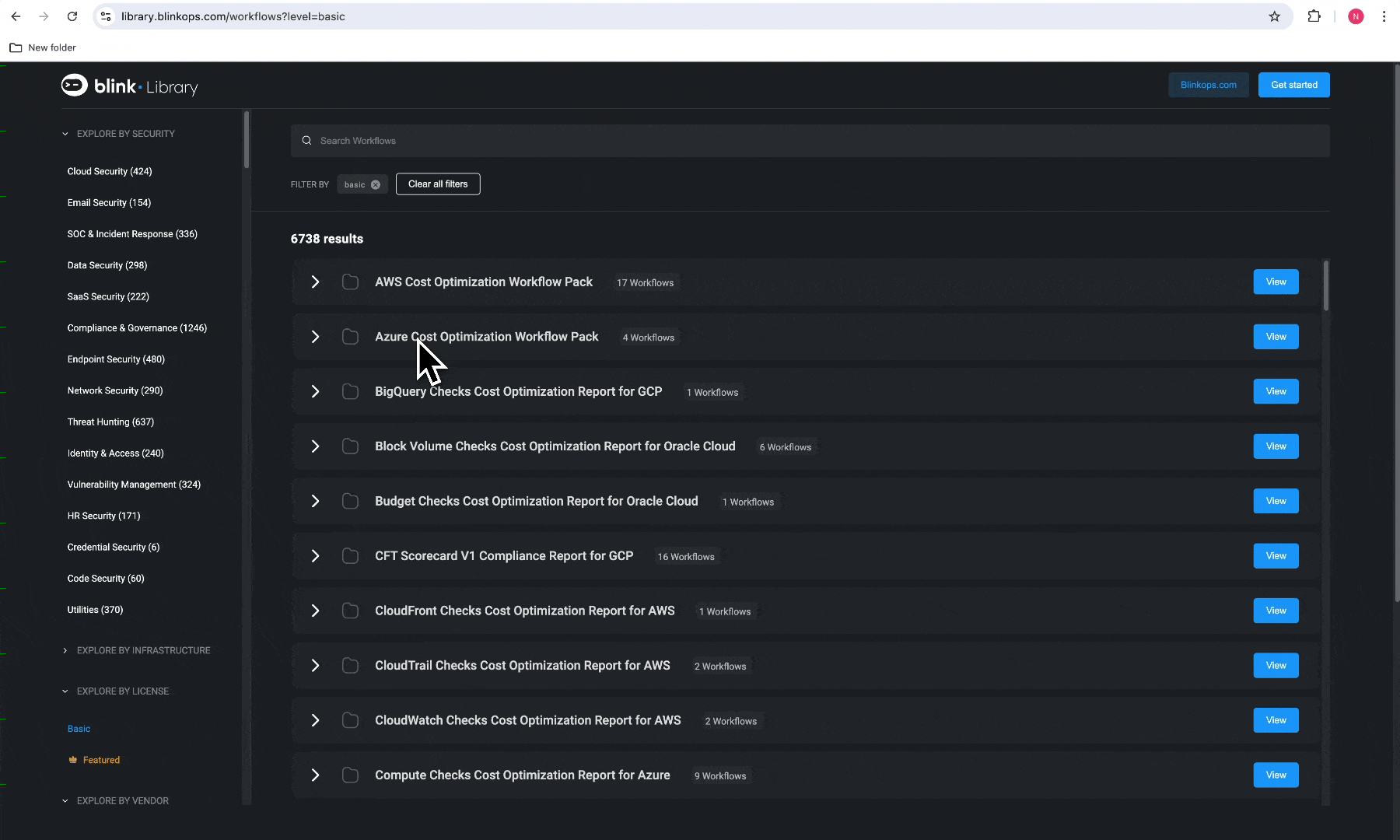Expand CloudTrail Checks AWS row
1400x840 pixels.
pyautogui.click(x=315, y=666)
